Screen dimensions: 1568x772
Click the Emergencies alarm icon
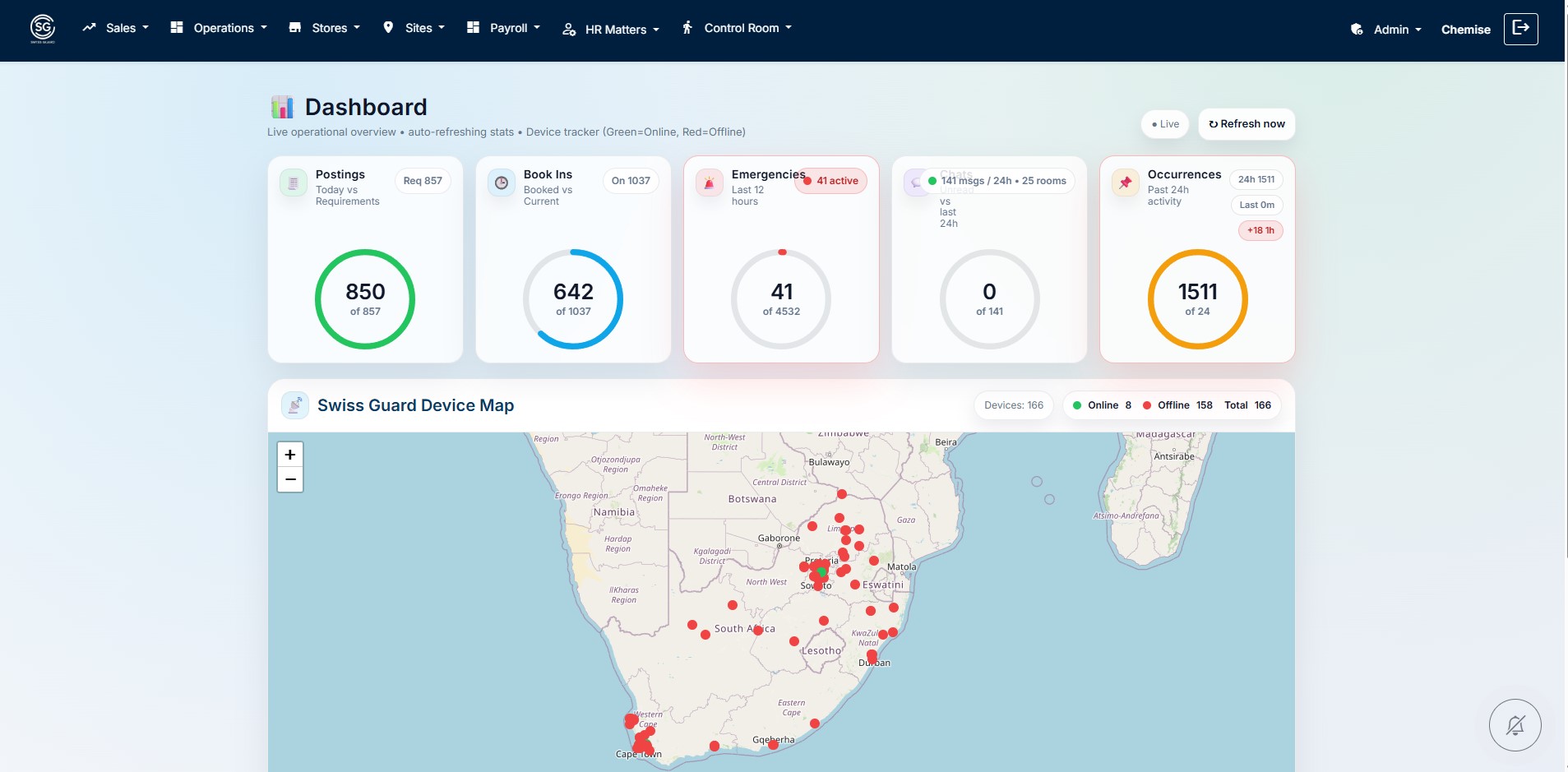point(710,183)
